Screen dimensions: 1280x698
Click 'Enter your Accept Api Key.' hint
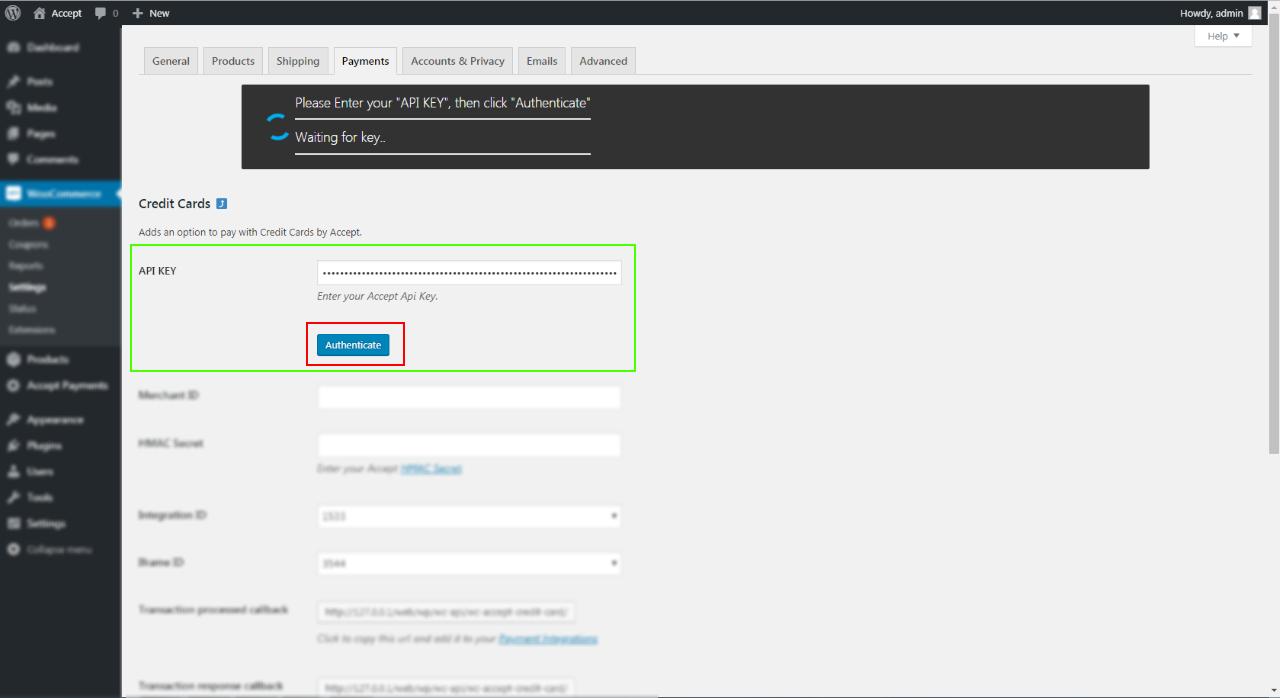377,296
